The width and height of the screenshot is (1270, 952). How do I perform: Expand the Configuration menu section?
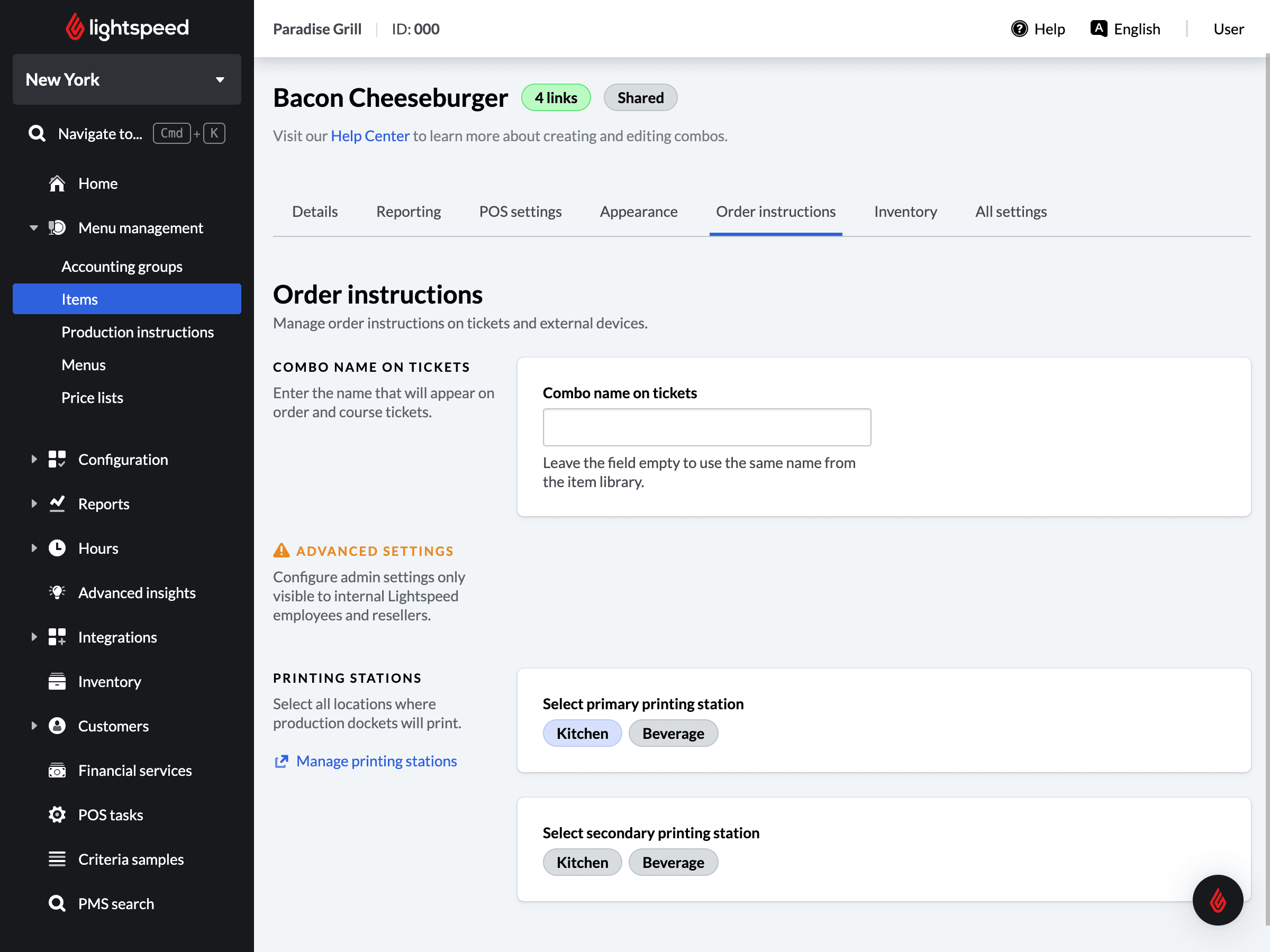coord(34,459)
